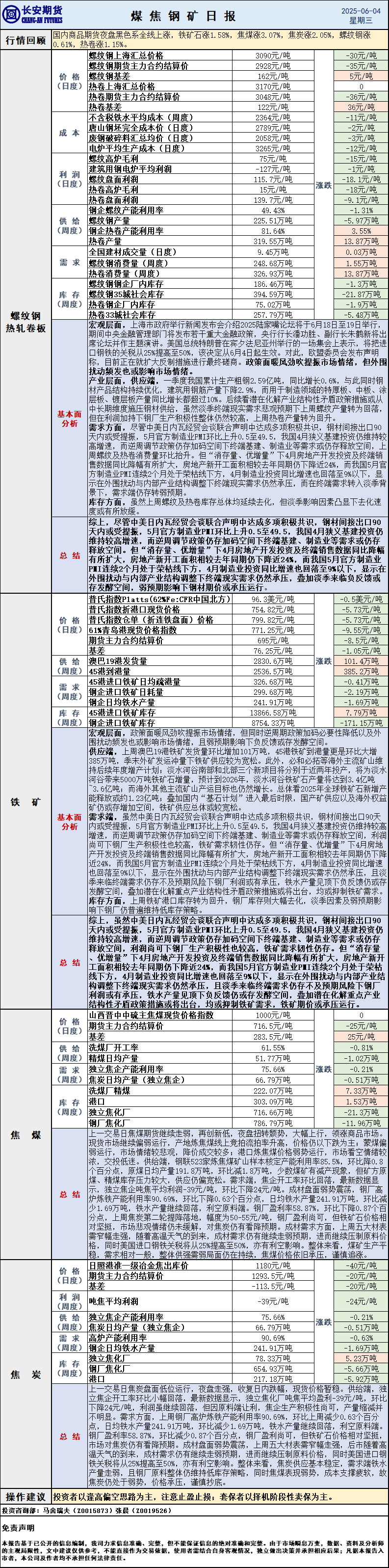Select the value 3170元/吨
This screenshot has width=389, height=1568.
coord(272,86)
